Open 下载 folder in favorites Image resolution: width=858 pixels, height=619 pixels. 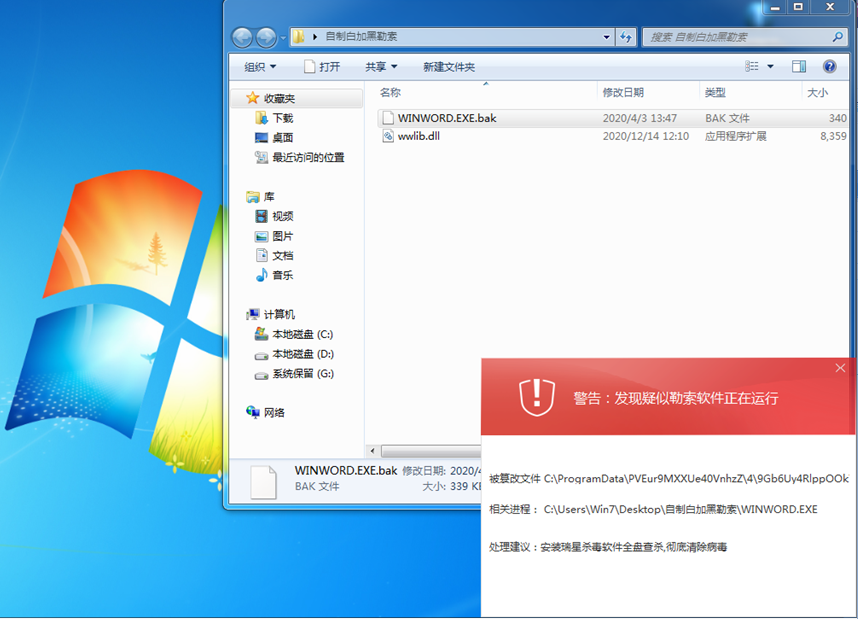[x=283, y=118]
